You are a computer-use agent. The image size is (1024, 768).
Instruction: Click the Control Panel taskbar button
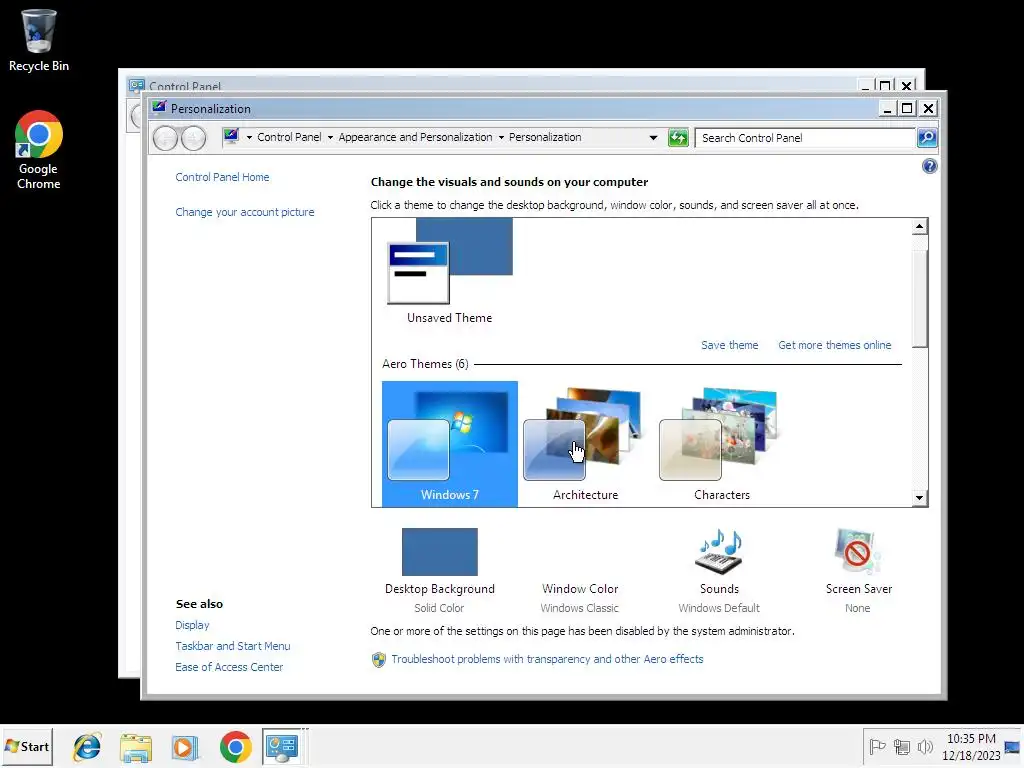pyautogui.click(x=283, y=746)
